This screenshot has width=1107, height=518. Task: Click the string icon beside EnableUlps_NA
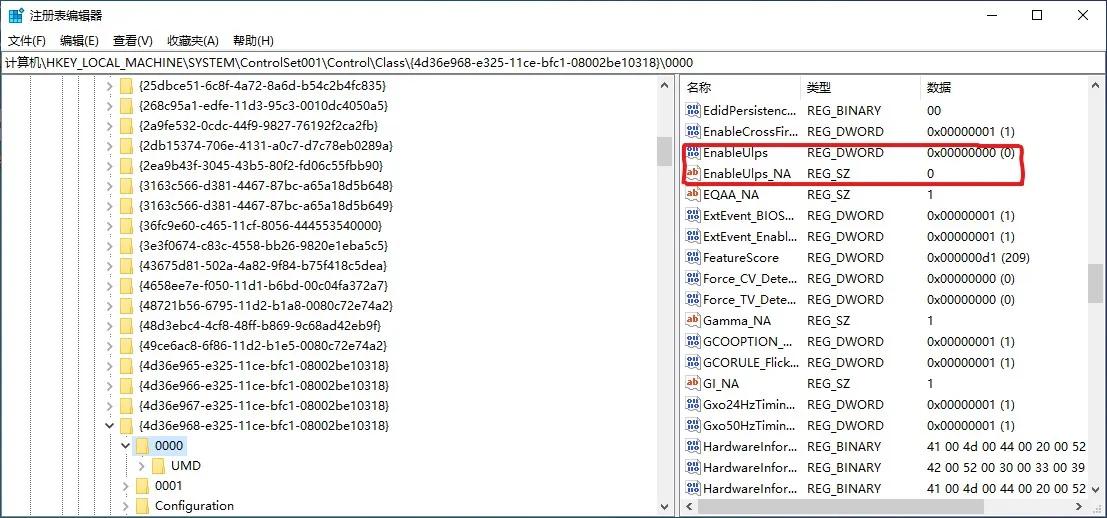692,174
